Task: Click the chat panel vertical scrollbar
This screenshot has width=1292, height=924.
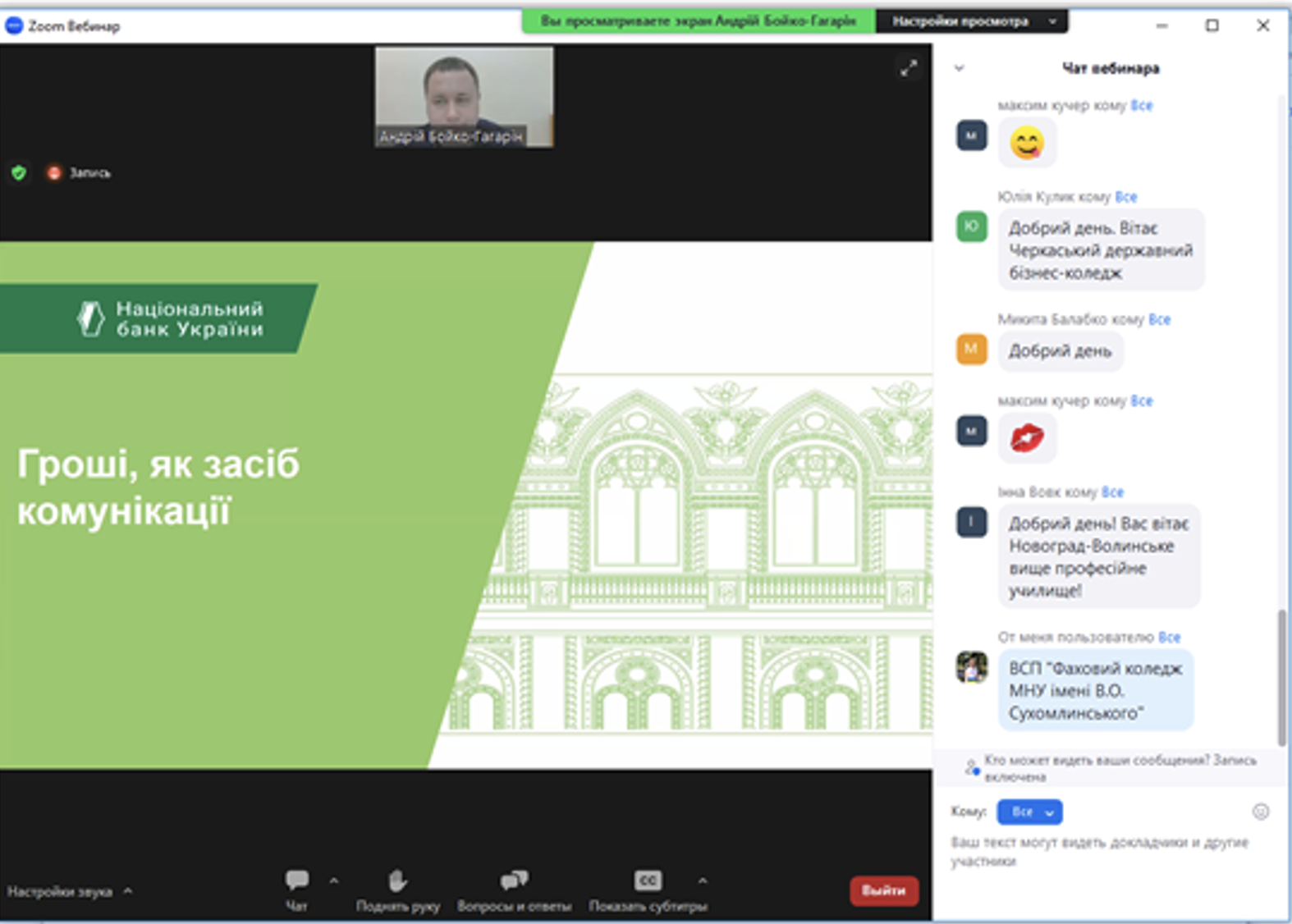Action: pos(1281,677)
